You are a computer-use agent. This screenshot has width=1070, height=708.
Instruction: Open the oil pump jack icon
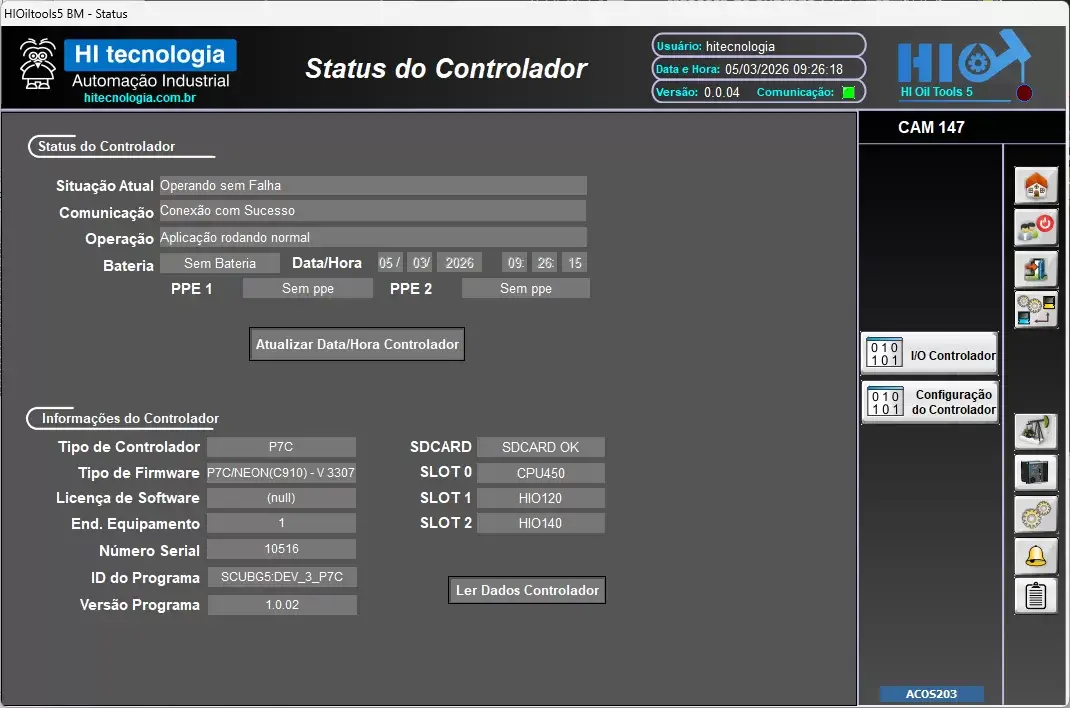coord(1036,431)
